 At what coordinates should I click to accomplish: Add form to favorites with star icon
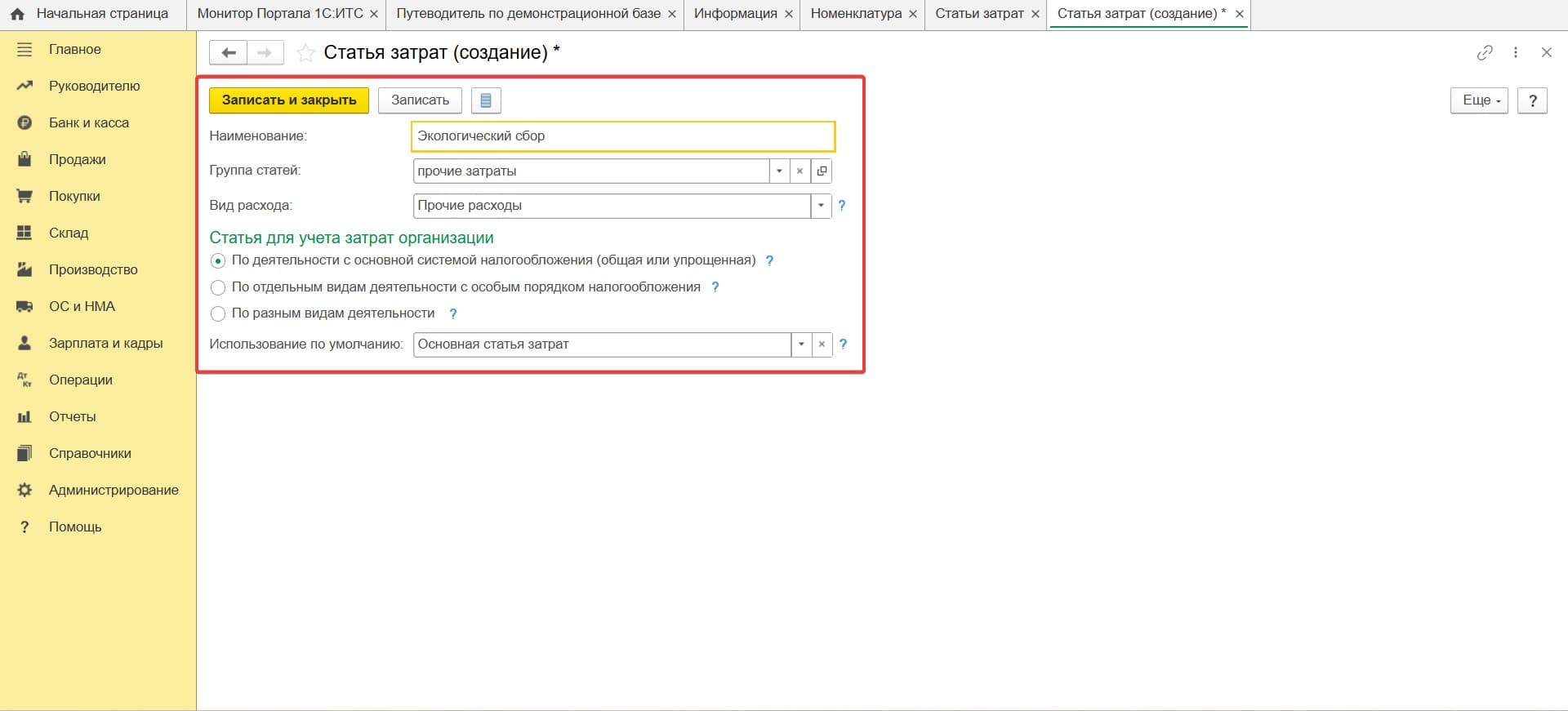click(305, 53)
